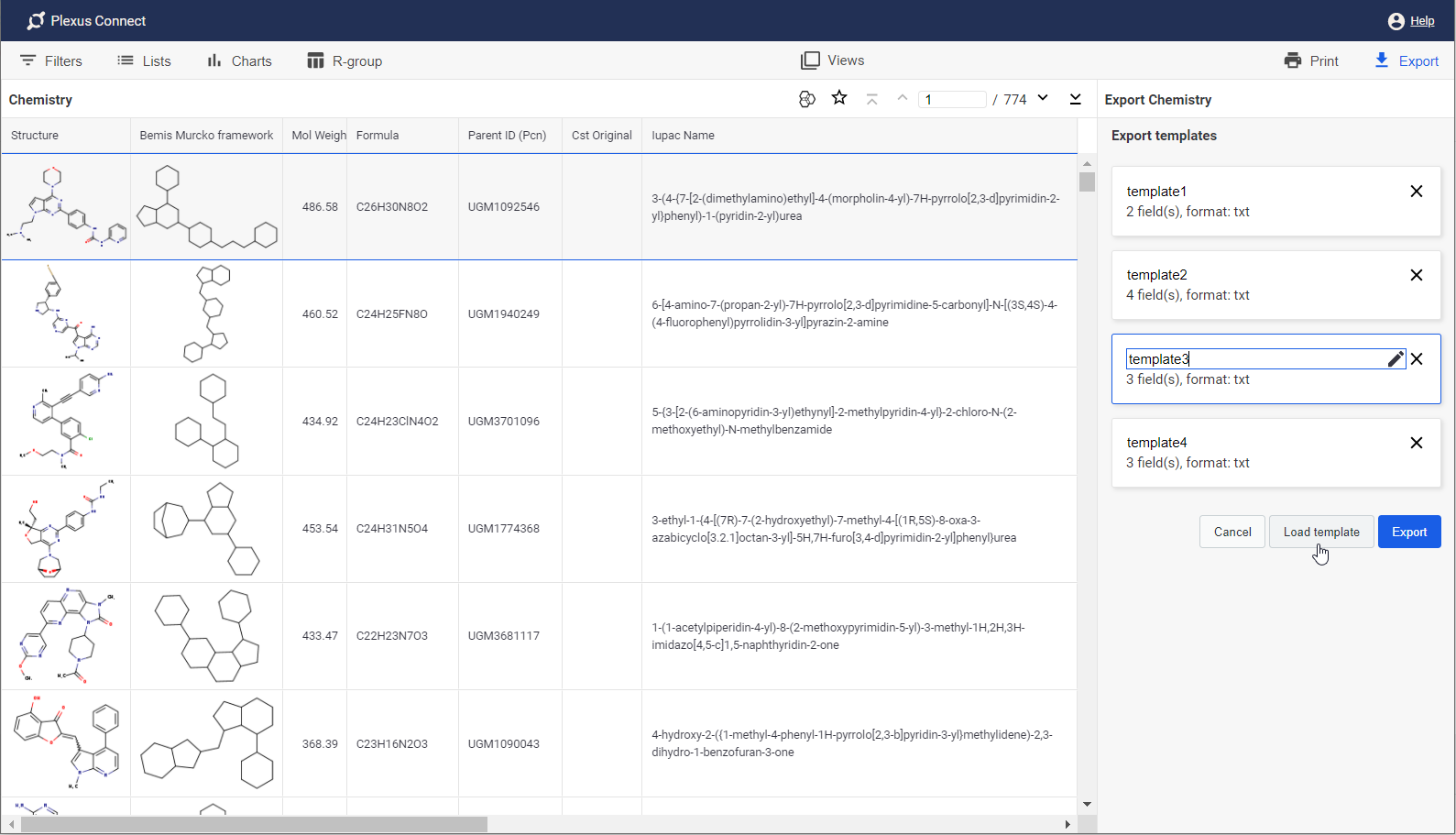Click the user account icon beside Help
Viewport: 1456px width, 835px height.
tap(1396, 21)
